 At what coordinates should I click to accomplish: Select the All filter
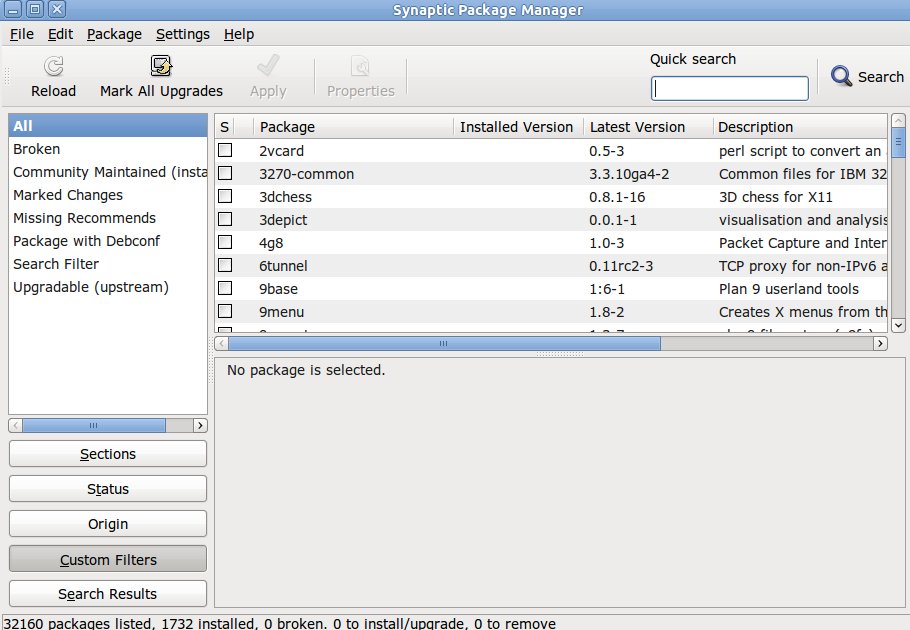(x=108, y=126)
